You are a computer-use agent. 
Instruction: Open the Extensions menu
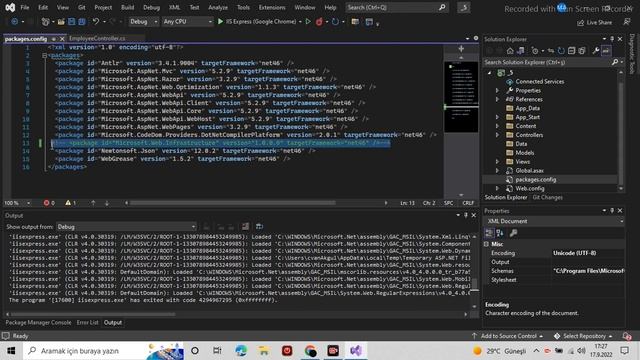point(272,7)
